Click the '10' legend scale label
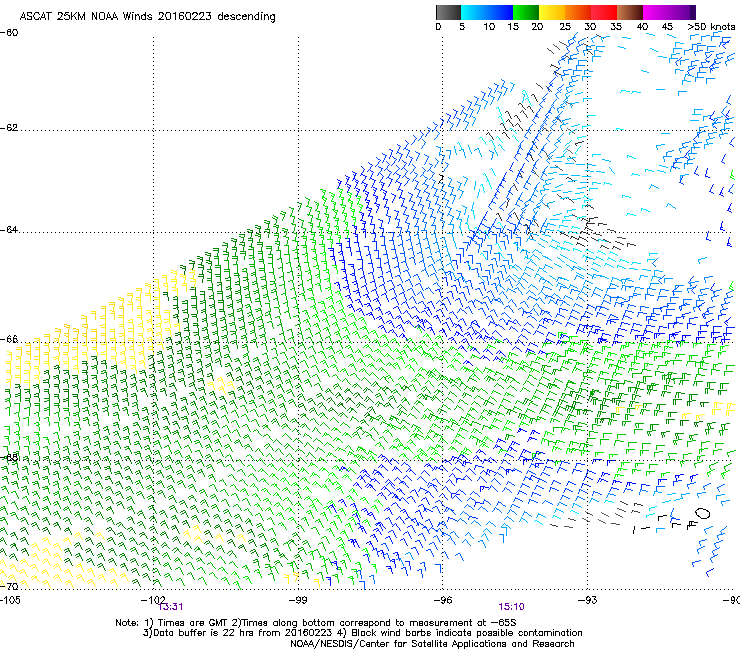Viewport: 740px width, 650px height. 489,27
